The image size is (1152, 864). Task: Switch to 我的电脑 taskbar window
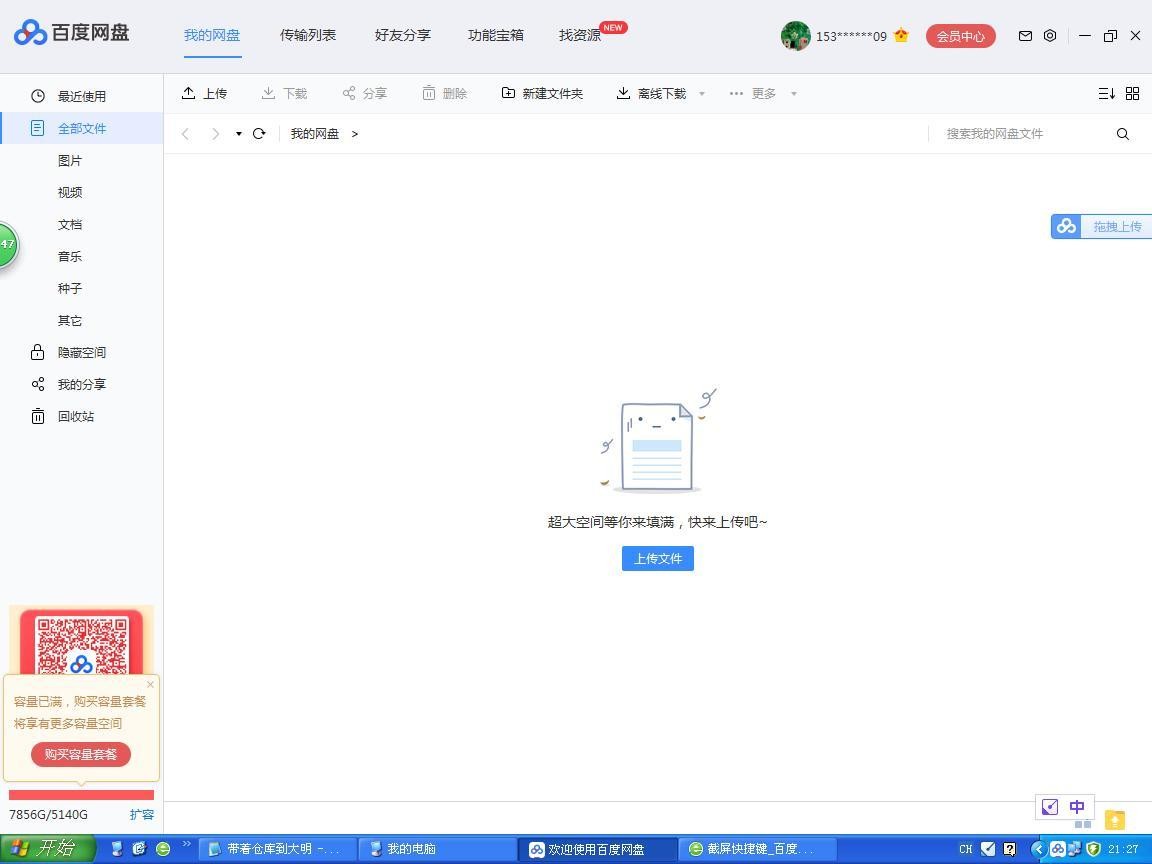[436, 849]
